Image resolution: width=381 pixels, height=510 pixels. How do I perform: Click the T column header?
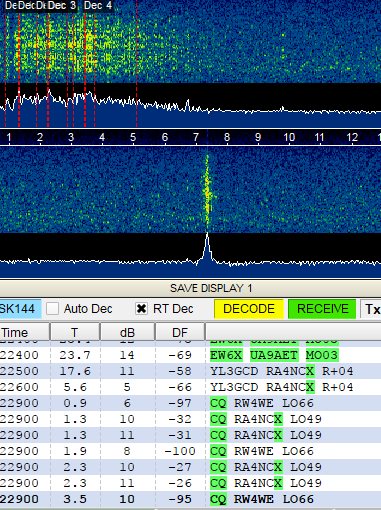[75, 332]
